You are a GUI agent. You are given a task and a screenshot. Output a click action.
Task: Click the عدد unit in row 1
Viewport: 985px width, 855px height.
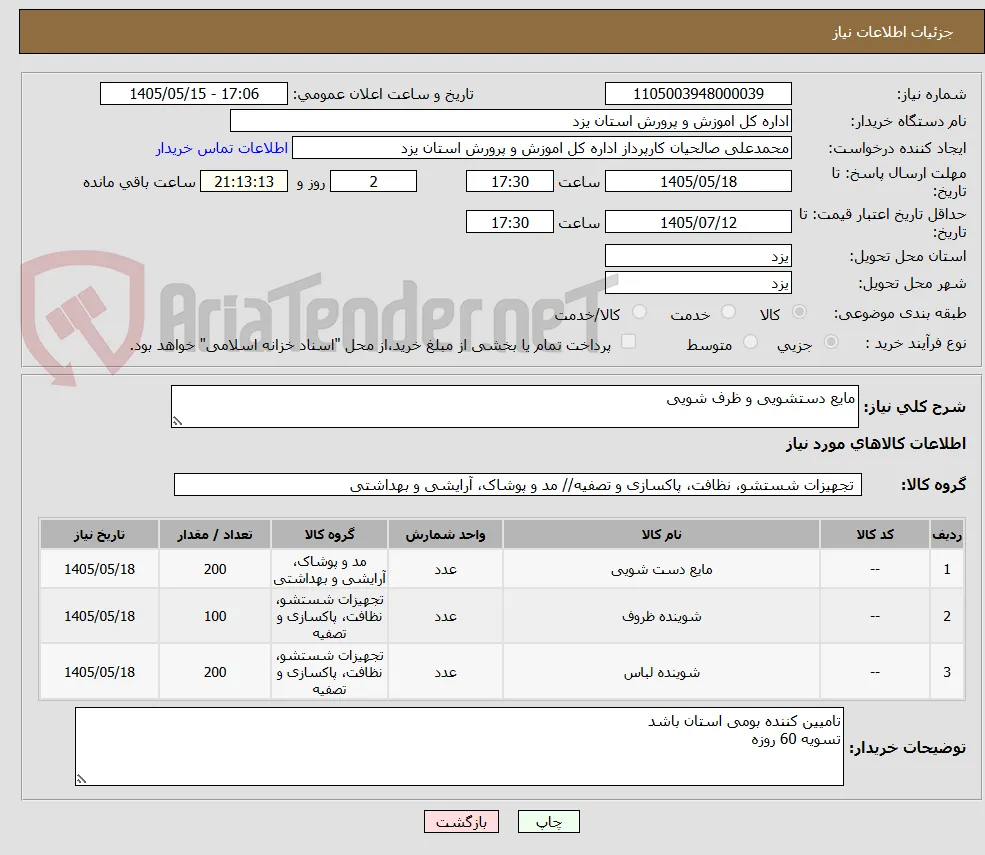point(445,570)
